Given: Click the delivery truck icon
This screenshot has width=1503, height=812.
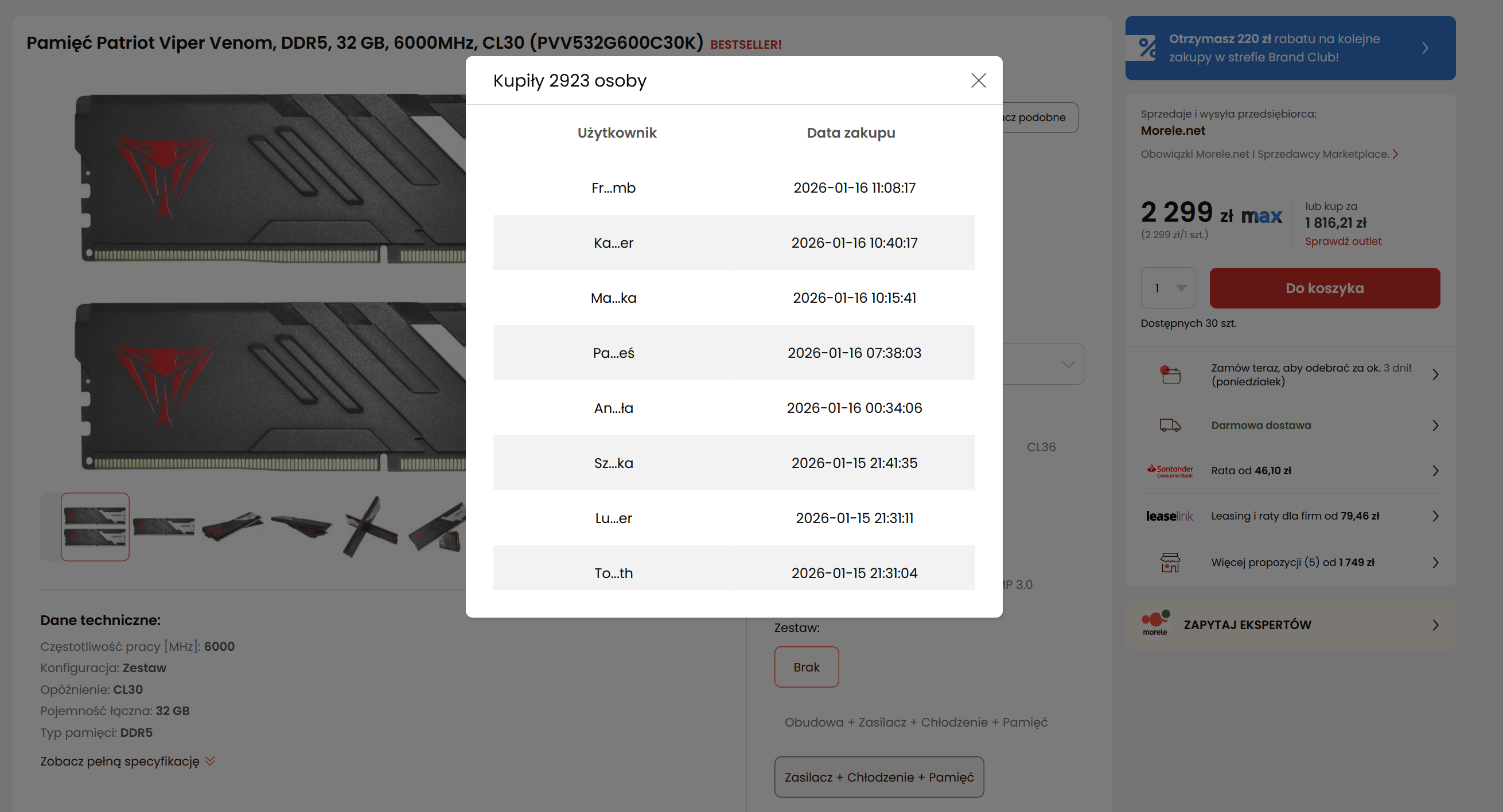Looking at the screenshot, I should tap(1170, 425).
